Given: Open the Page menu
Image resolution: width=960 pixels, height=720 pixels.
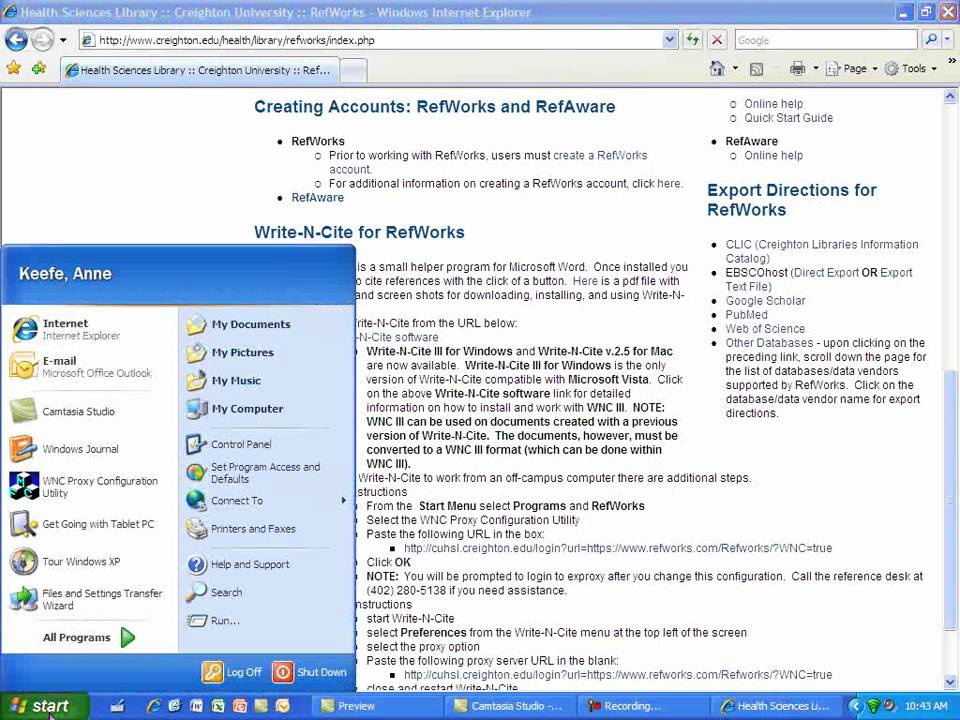Looking at the screenshot, I should [852, 69].
